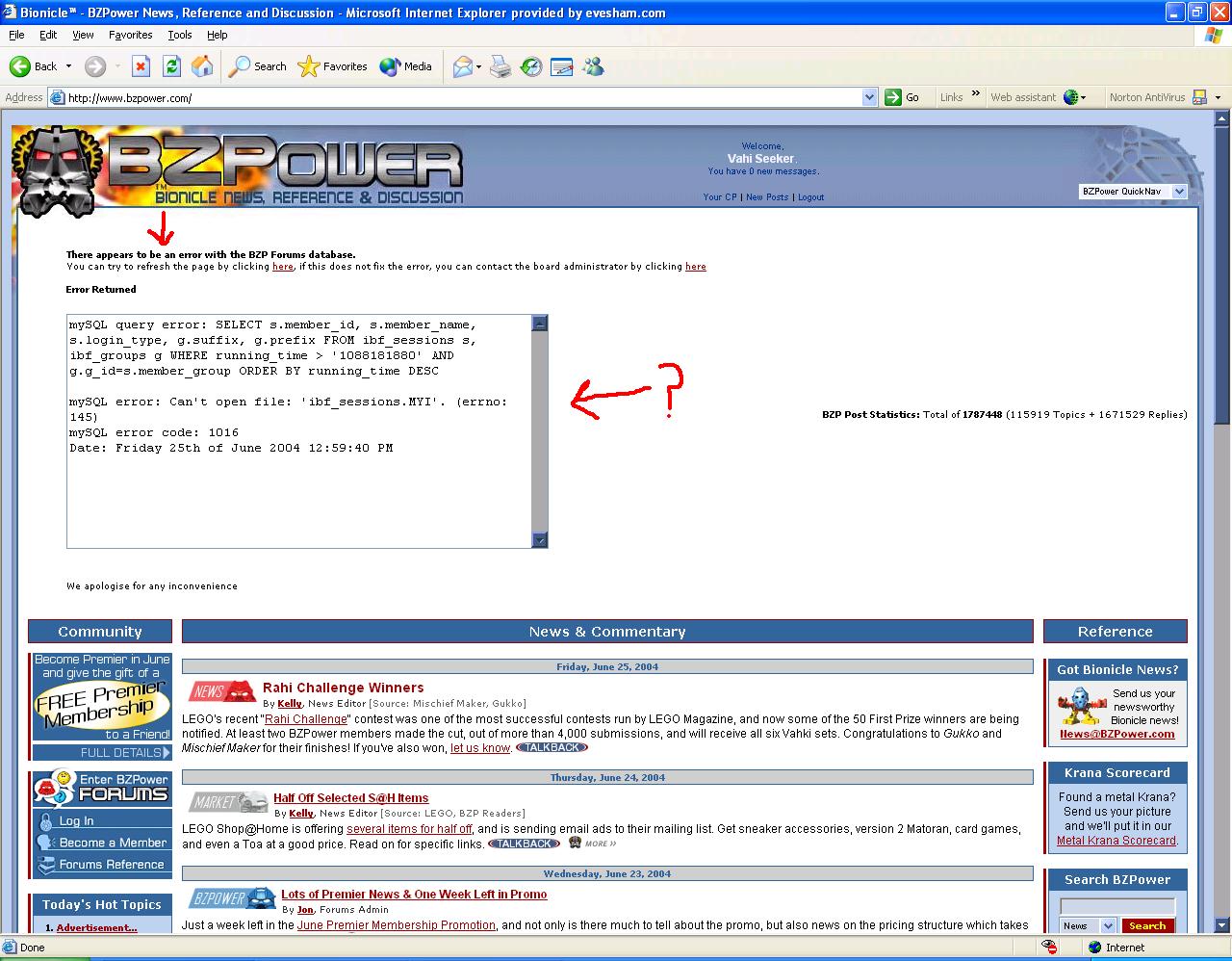Image resolution: width=1232 pixels, height=961 pixels.
Task: Open the Your CP link
Action: (720, 197)
